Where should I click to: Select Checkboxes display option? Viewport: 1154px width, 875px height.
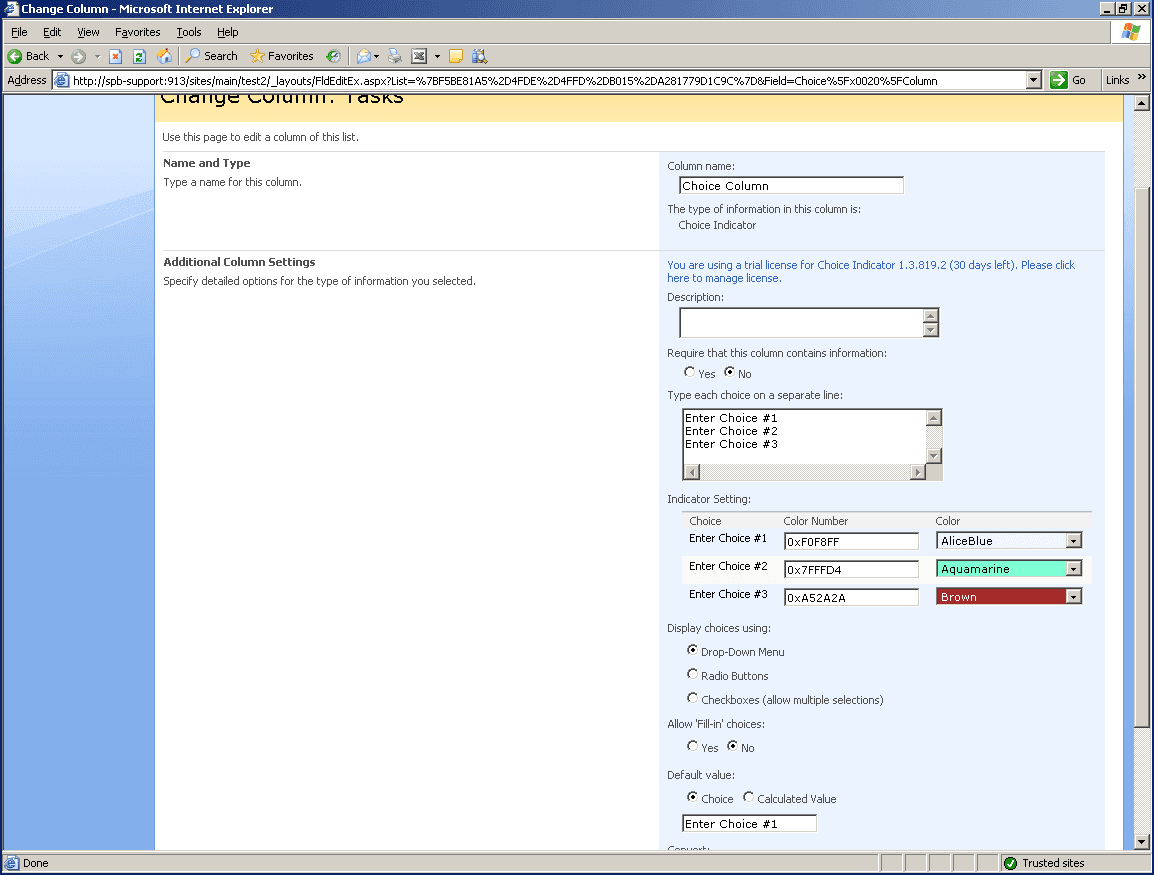point(693,698)
